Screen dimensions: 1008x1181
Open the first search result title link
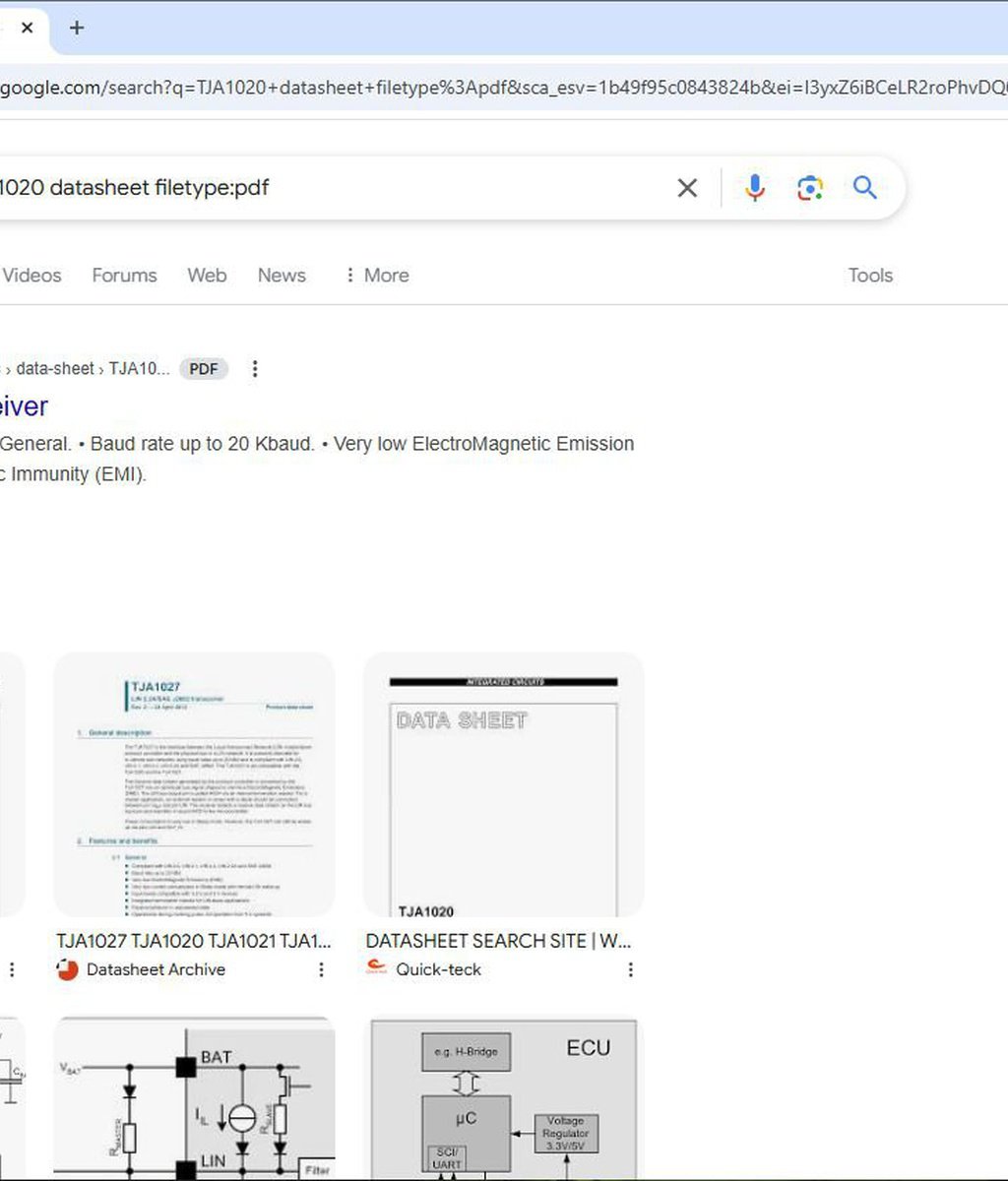(x=24, y=406)
